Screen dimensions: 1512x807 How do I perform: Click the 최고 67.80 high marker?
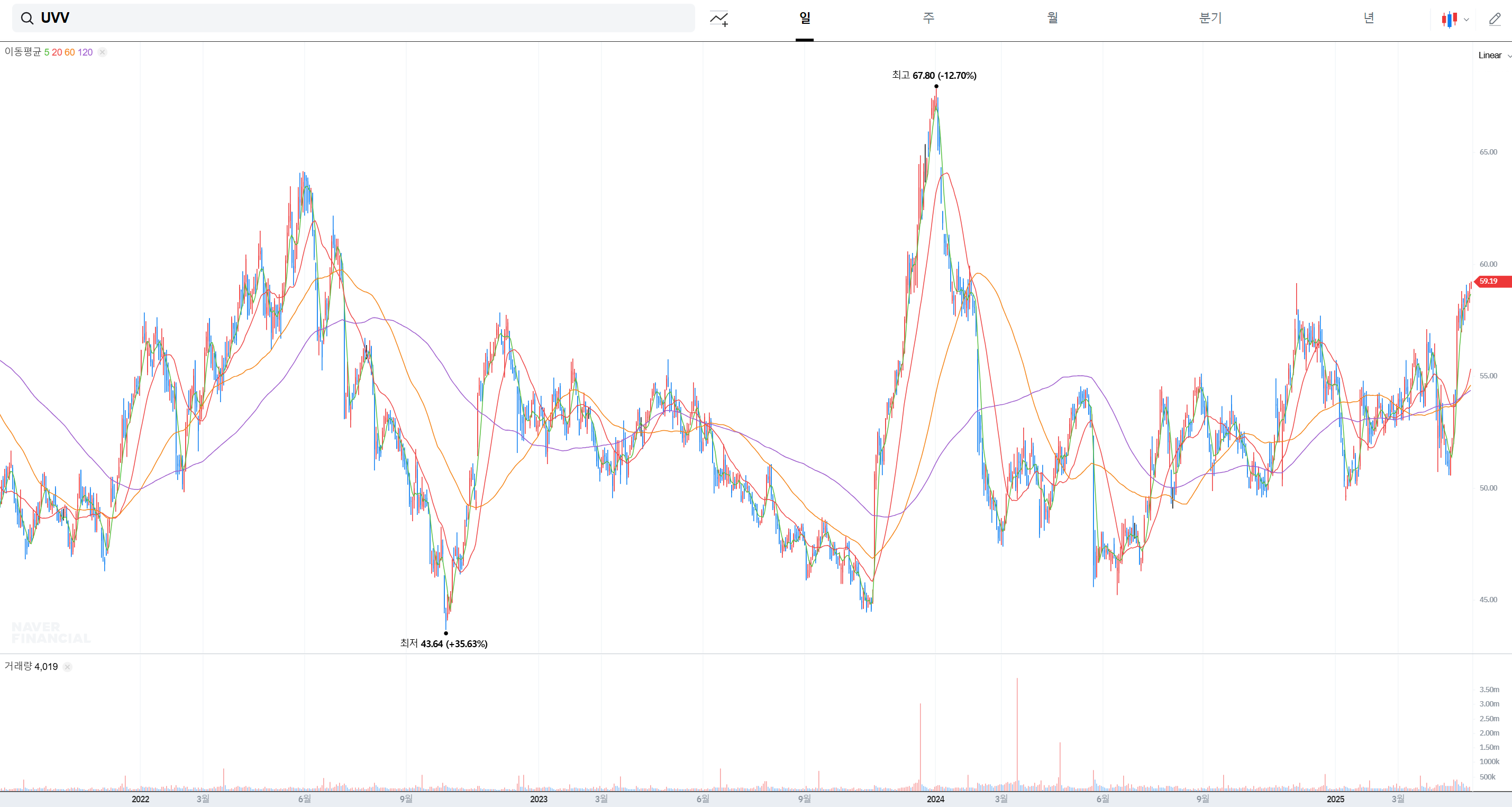click(934, 75)
